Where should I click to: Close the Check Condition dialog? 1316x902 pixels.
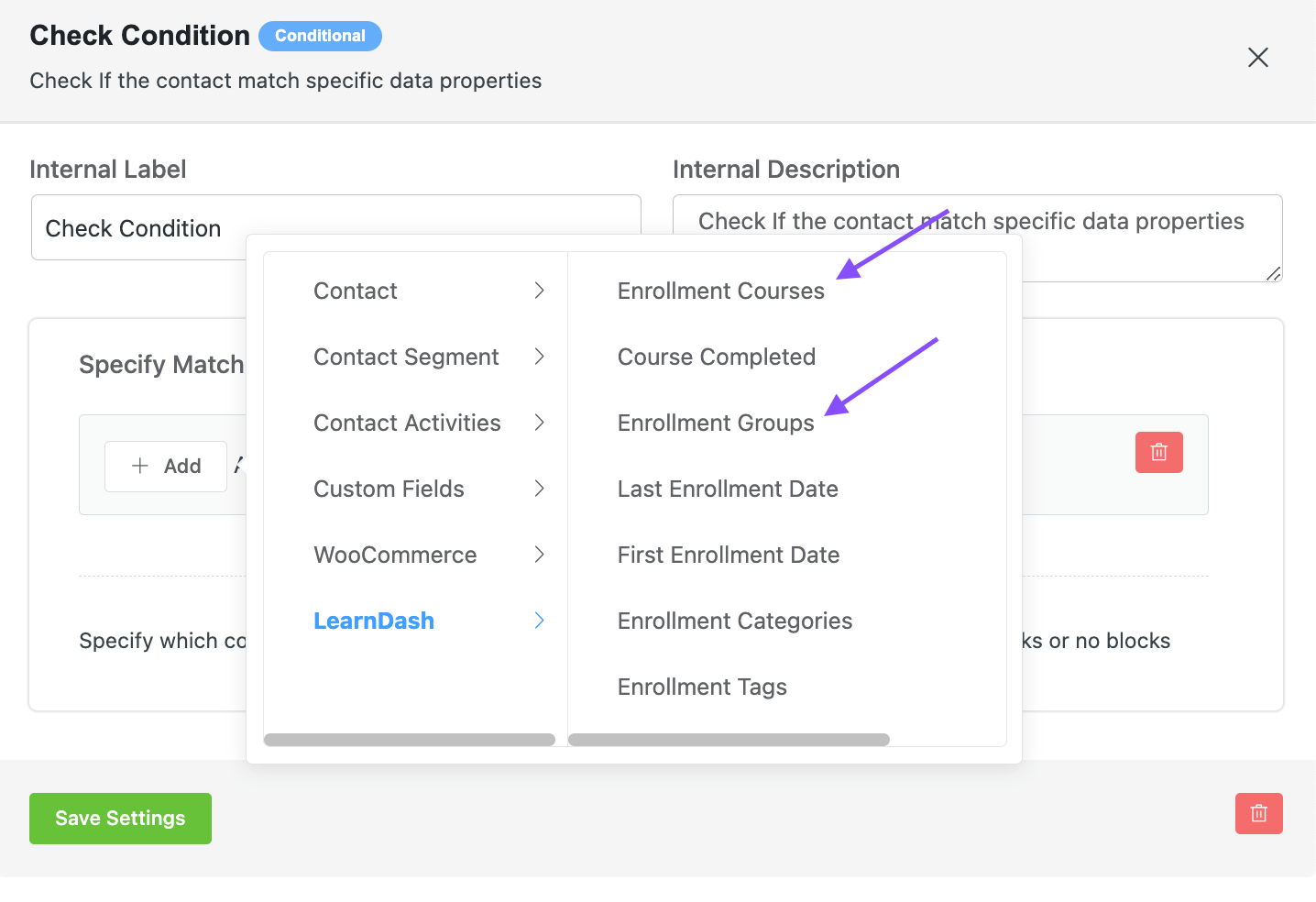click(x=1257, y=58)
